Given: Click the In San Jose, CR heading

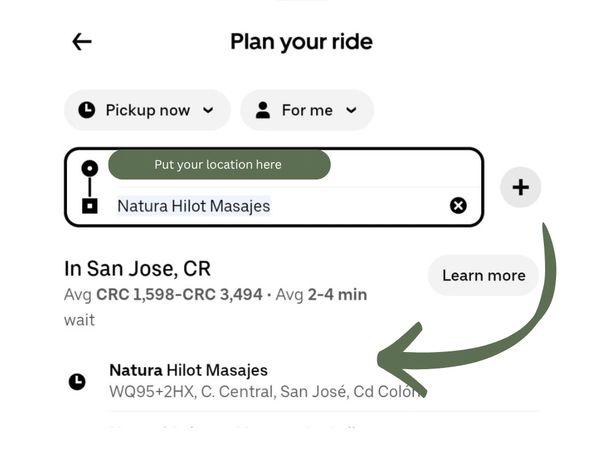Looking at the screenshot, I should (x=137, y=268).
